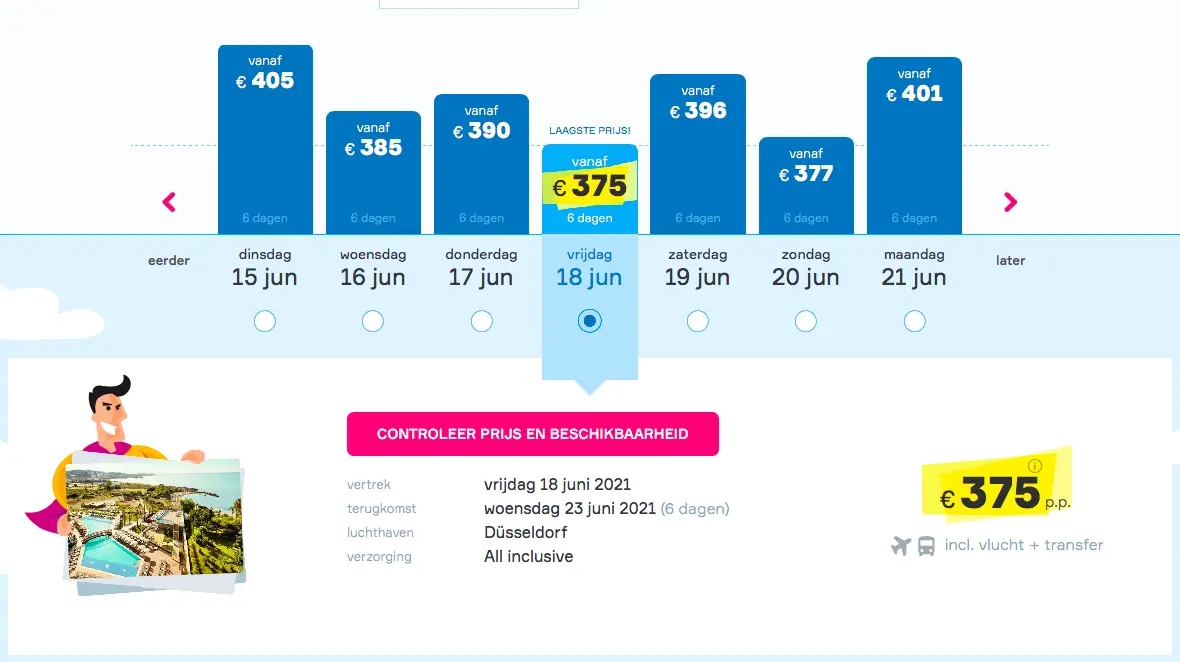
Task: Click the airplane icon next to incl. vlucht
Action: [x=901, y=545]
